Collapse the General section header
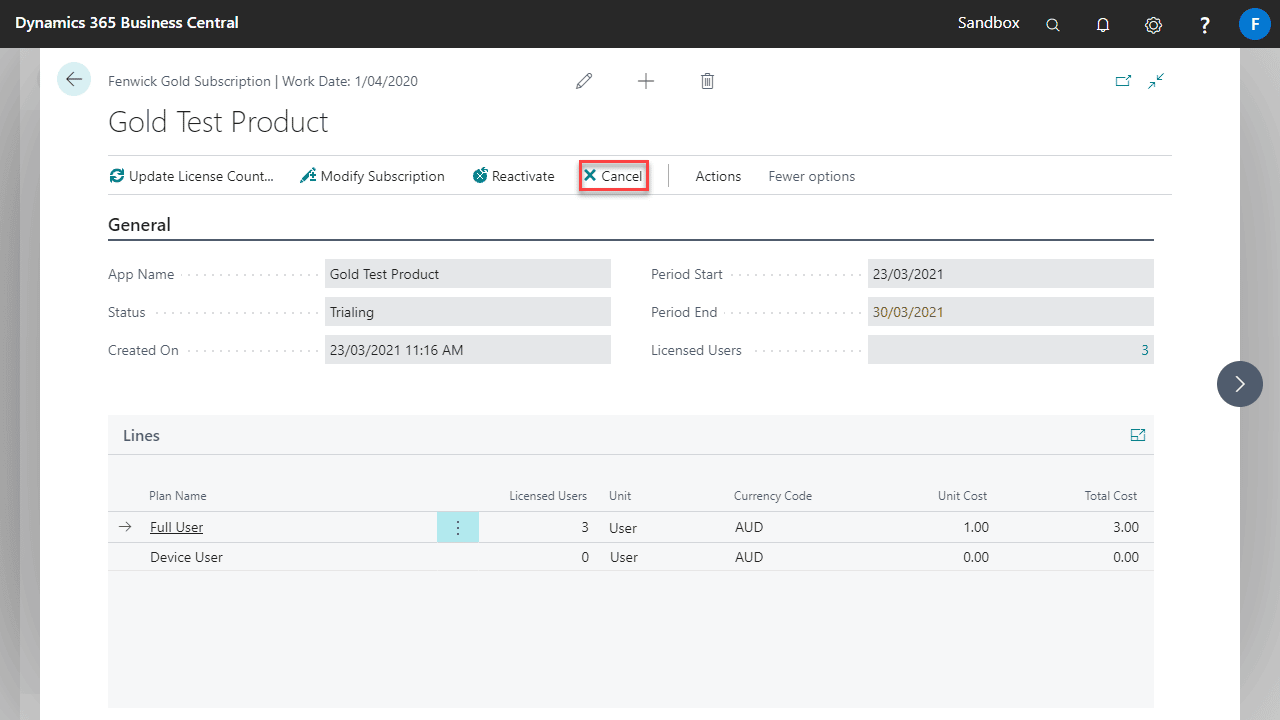This screenshot has width=1280, height=720. click(139, 225)
